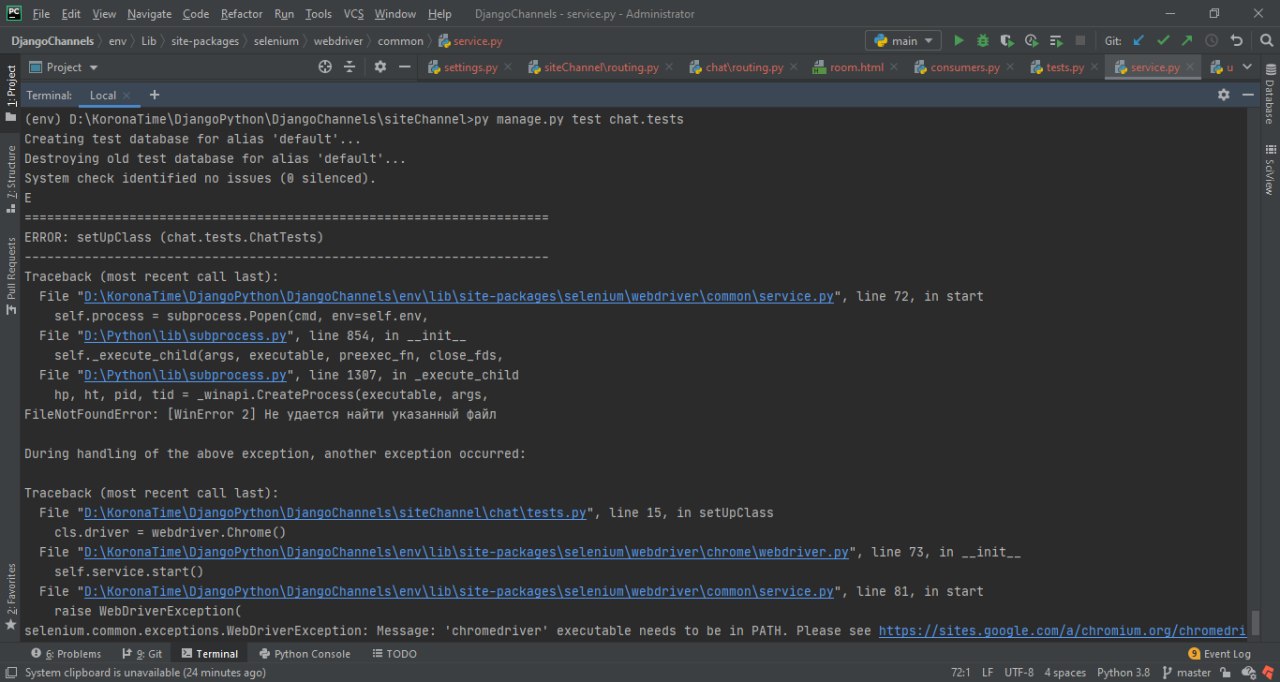Viewport: 1280px width, 682px height.
Task: Click the Stop square button
Action: 1080,41
